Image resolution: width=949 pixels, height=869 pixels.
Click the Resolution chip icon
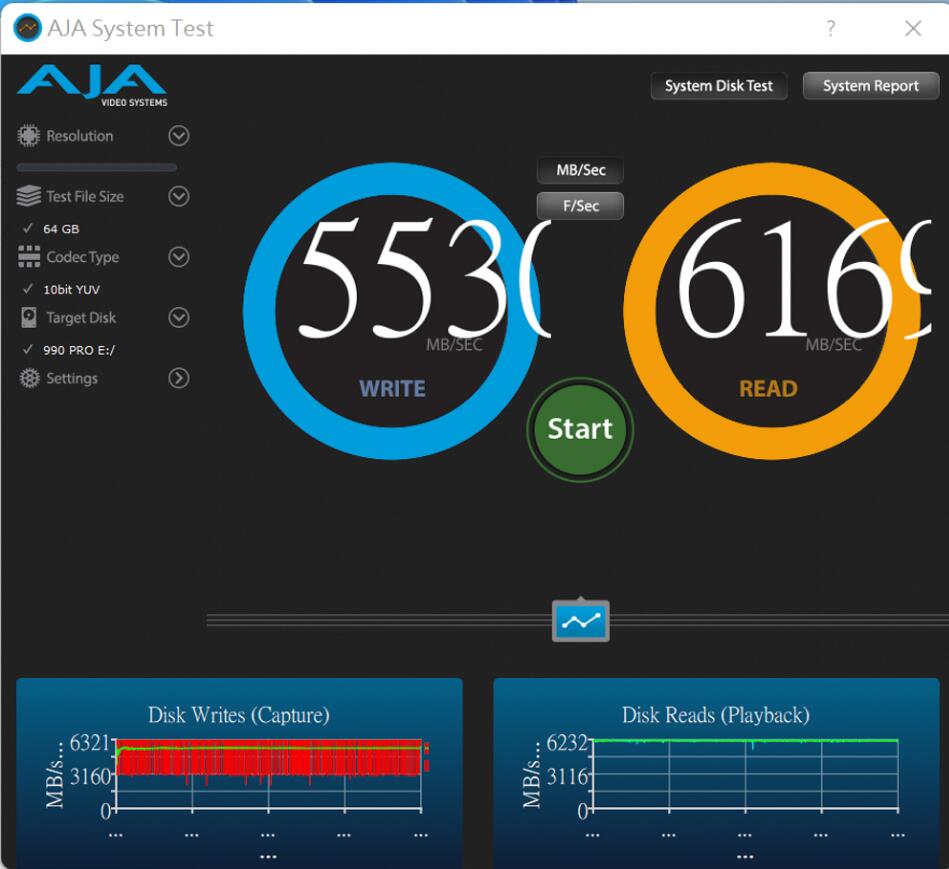[x=28, y=136]
